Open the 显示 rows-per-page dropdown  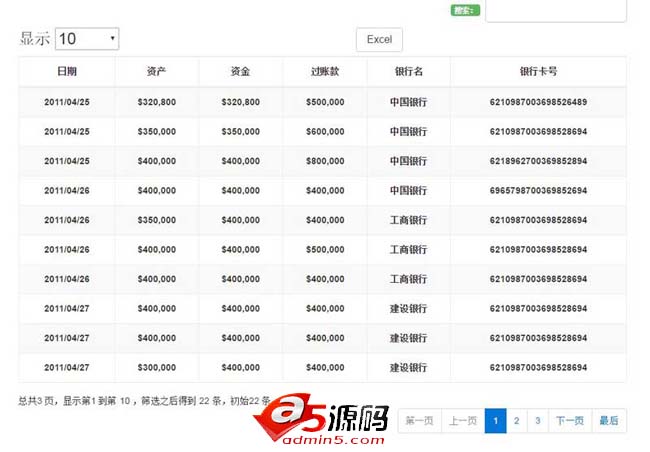click(x=87, y=39)
